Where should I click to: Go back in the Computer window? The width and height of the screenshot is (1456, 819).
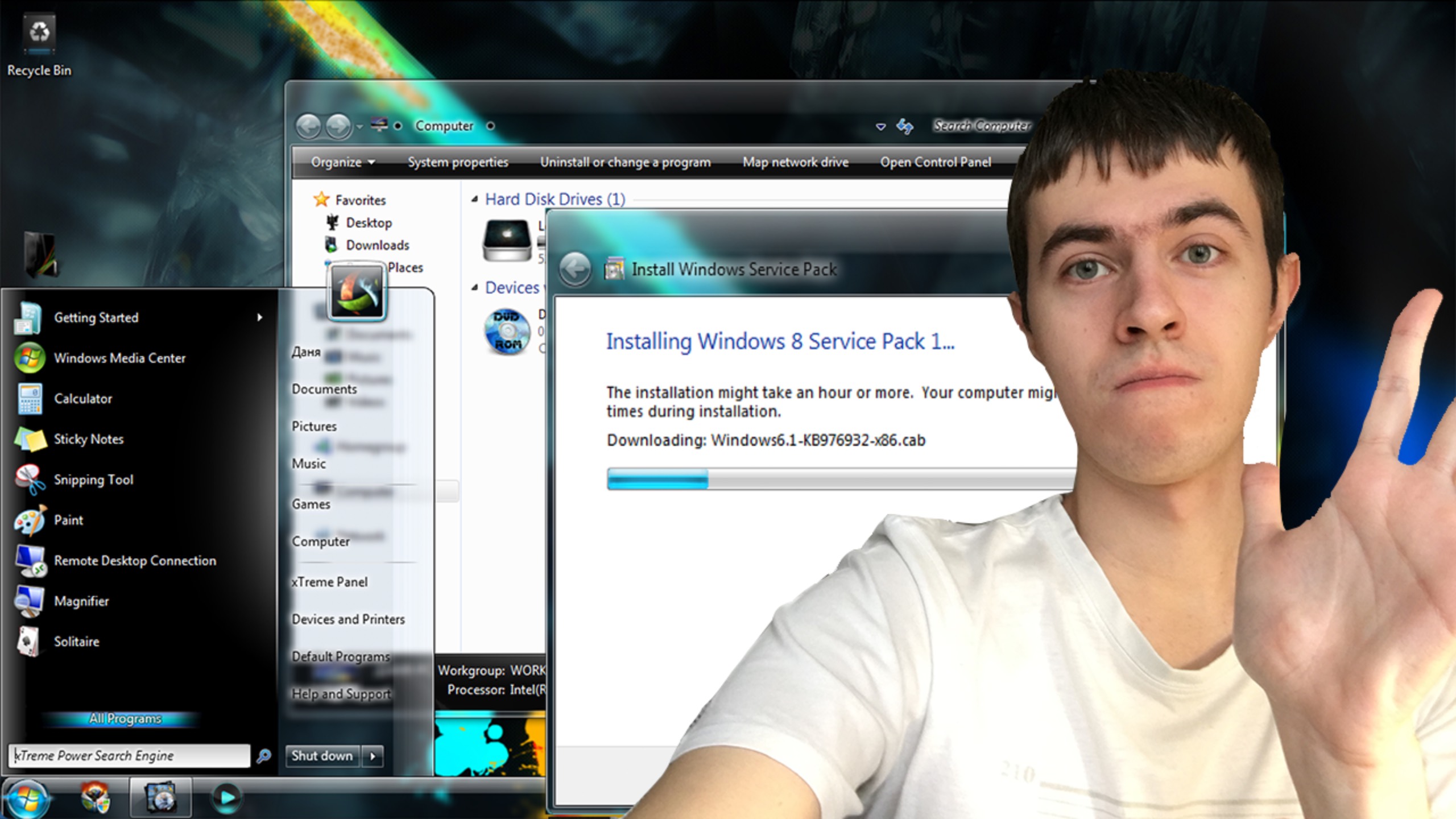pyautogui.click(x=309, y=126)
